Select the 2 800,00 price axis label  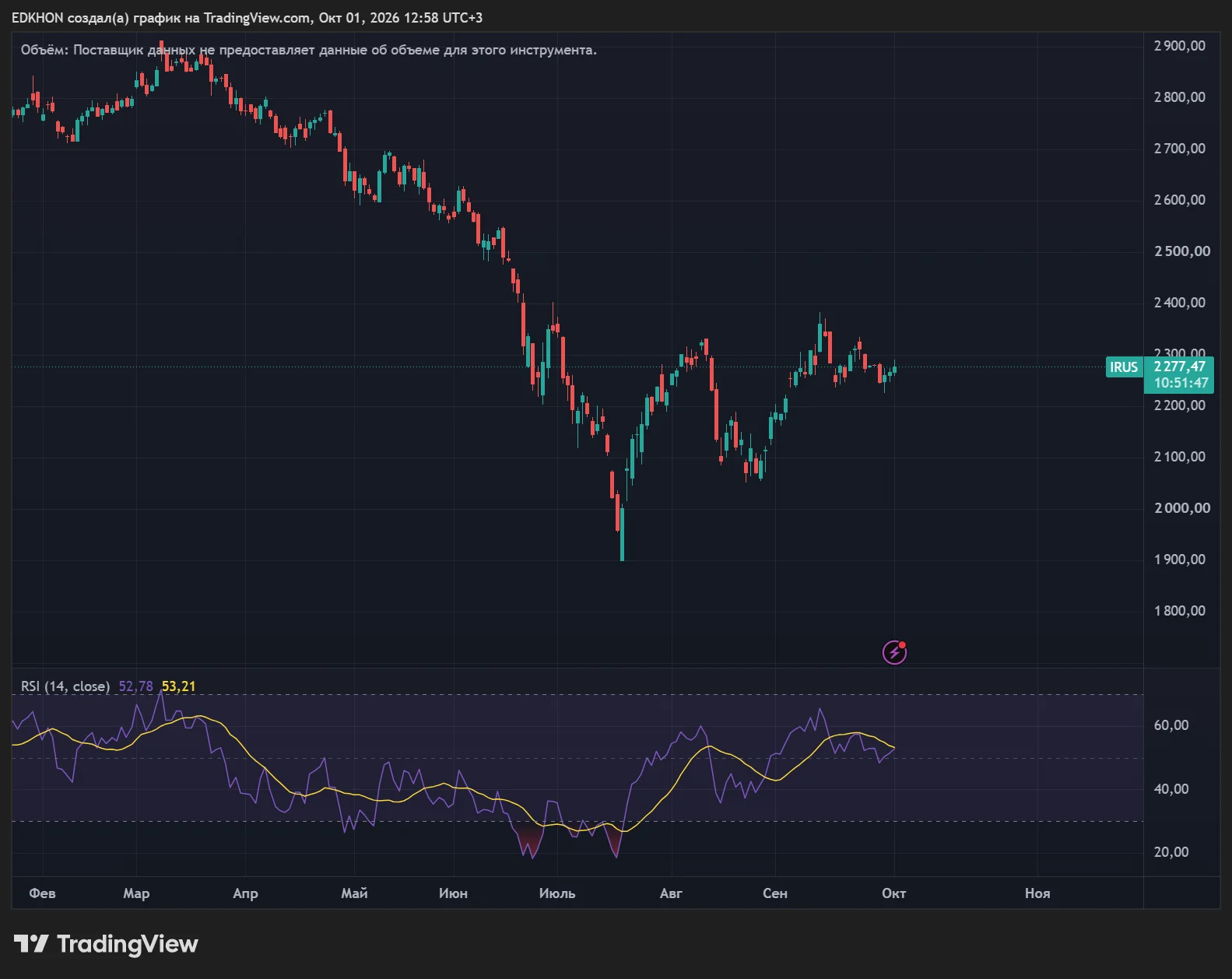pyautogui.click(x=1180, y=97)
